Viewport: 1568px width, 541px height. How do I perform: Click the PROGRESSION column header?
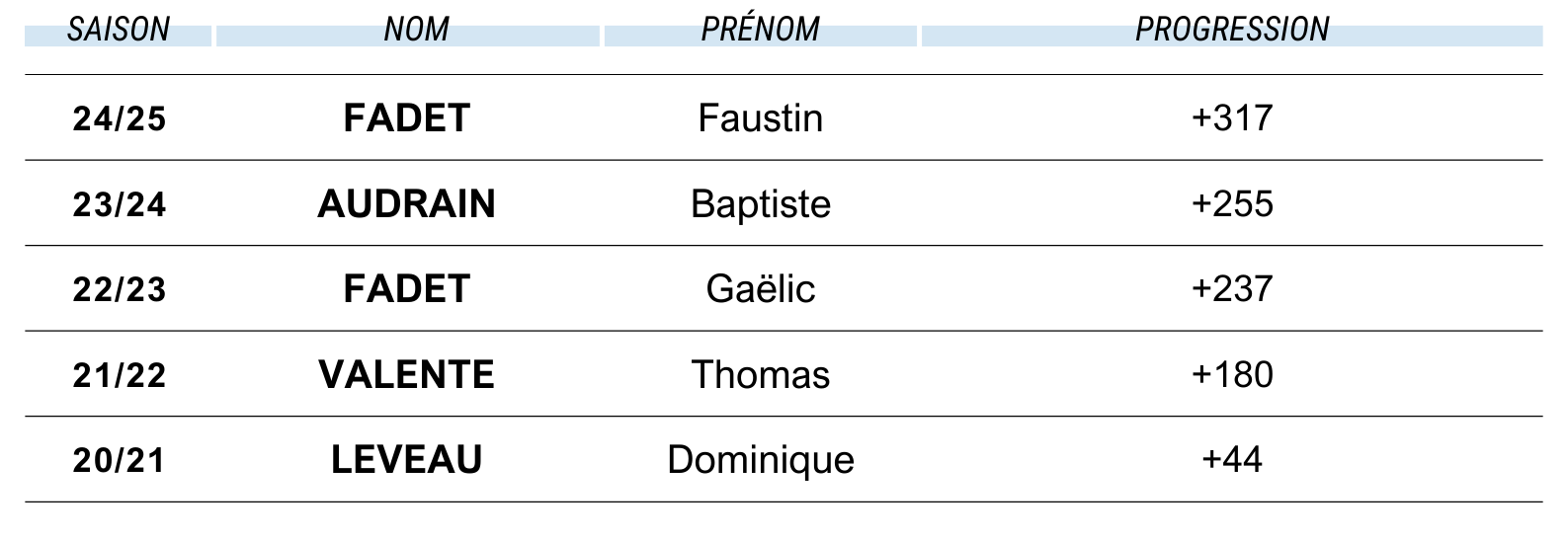pos(1232,30)
